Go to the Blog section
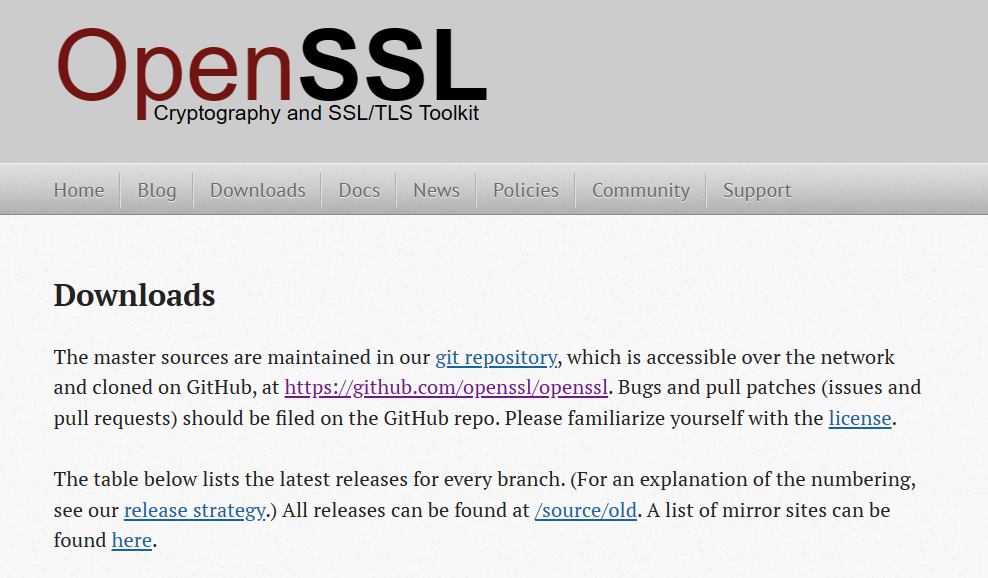 157,190
